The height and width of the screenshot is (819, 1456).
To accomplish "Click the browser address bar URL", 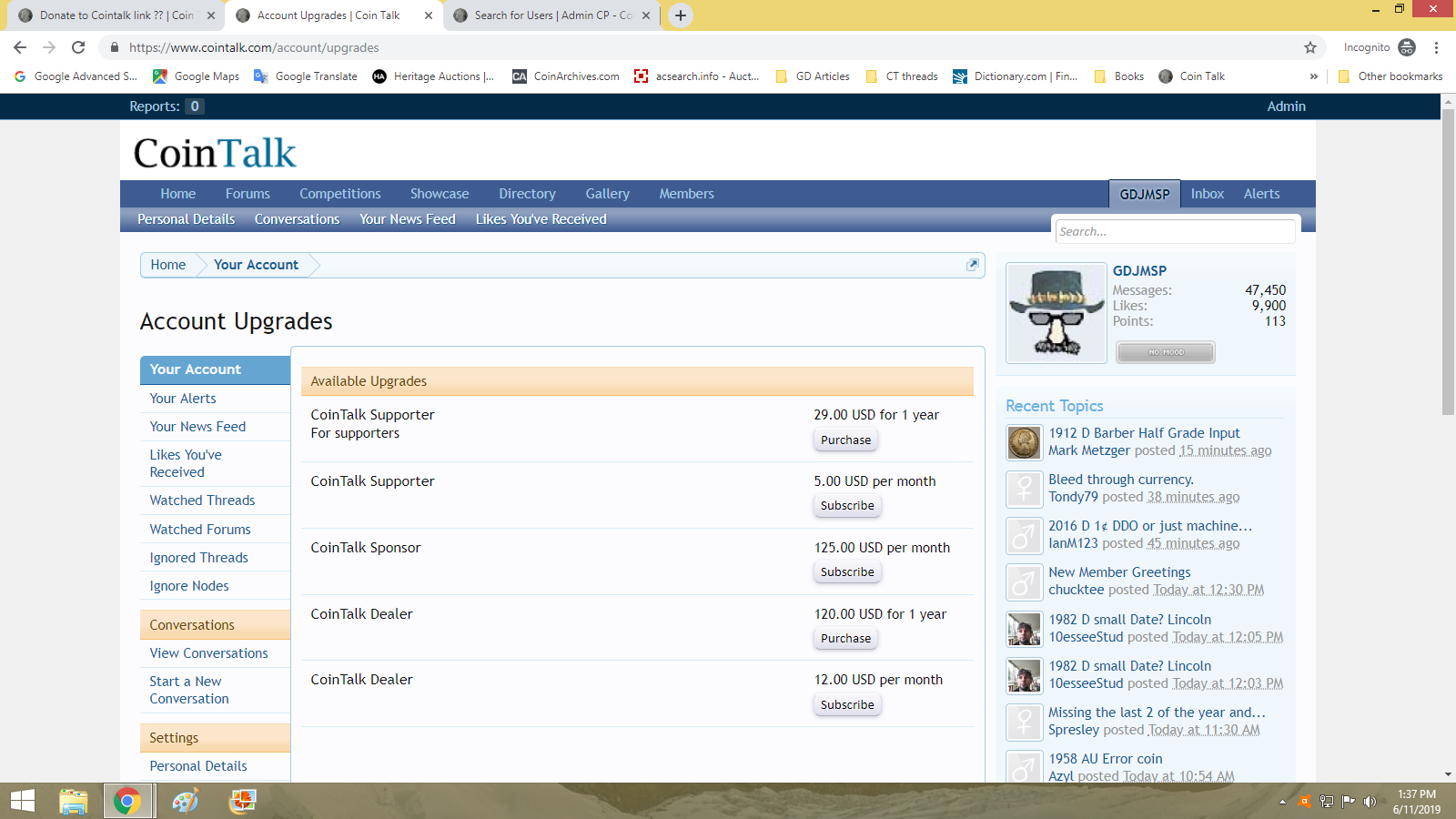I will coord(254,47).
